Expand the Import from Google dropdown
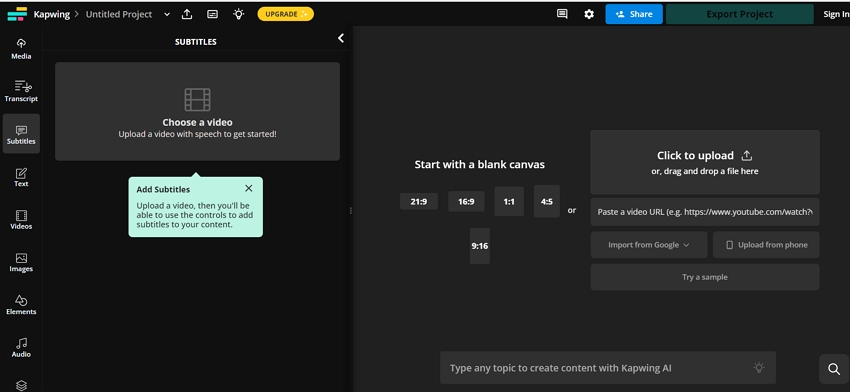The width and height of the screenshot is (850, 392). [x=649, y=245]
